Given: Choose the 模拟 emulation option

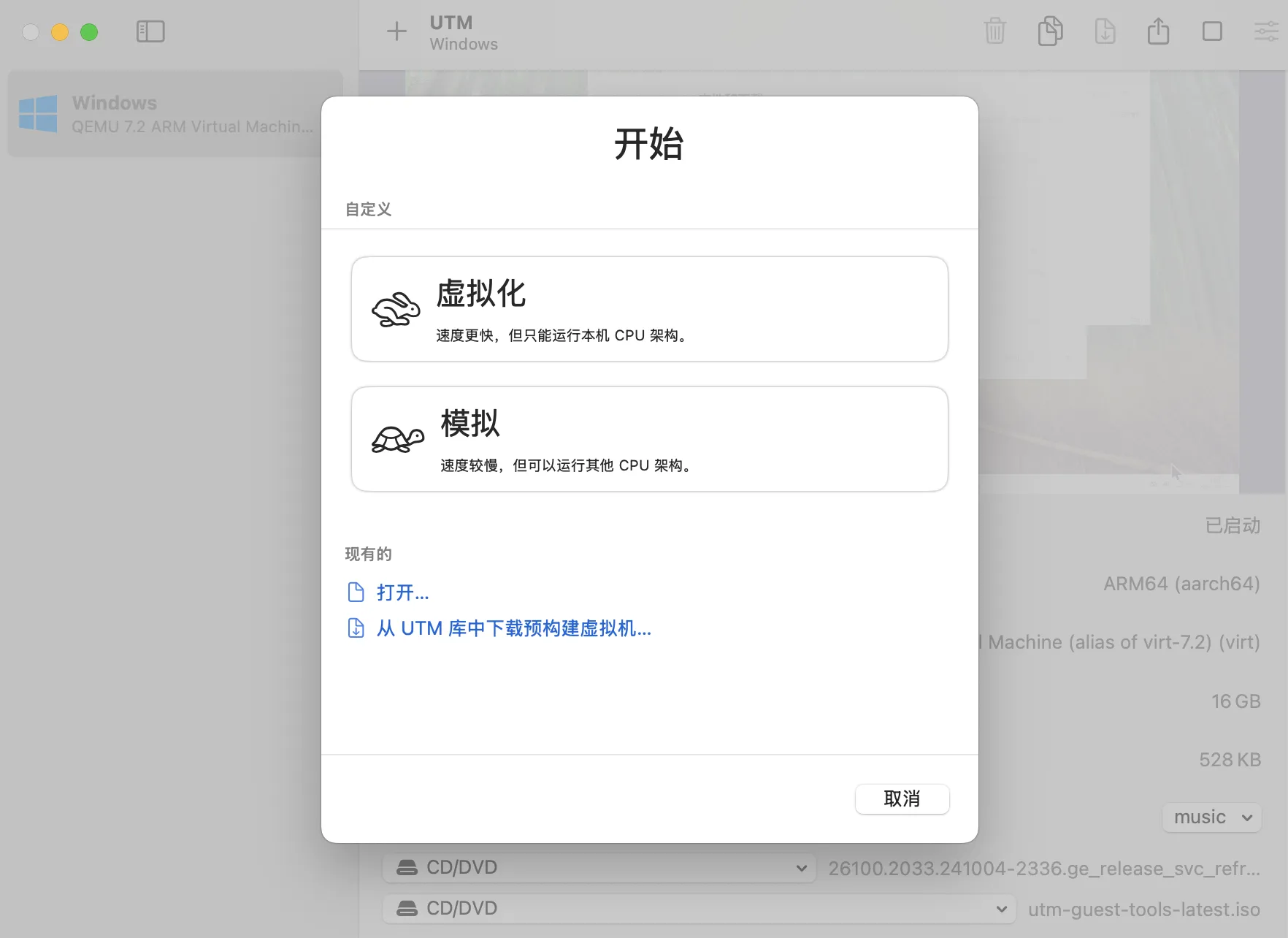Looking at the screenshot, I should (x=649, y=439).
